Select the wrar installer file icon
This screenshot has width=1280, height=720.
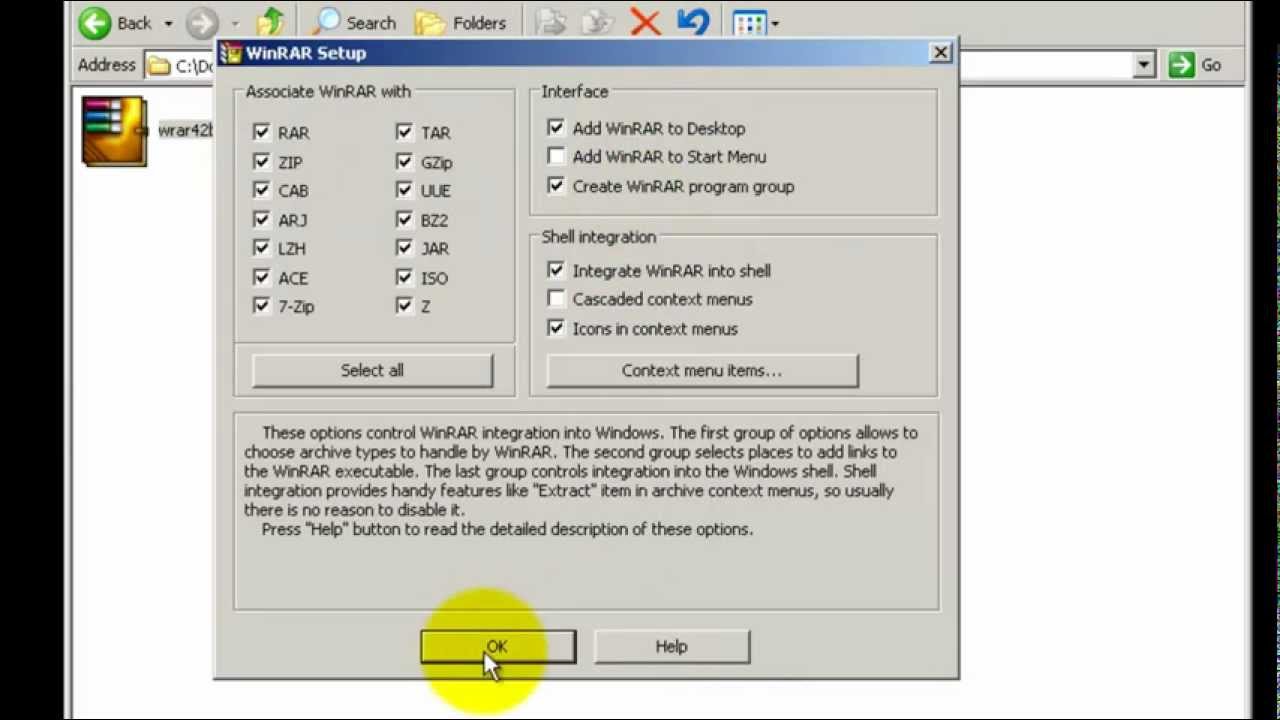tap(114, 131)
